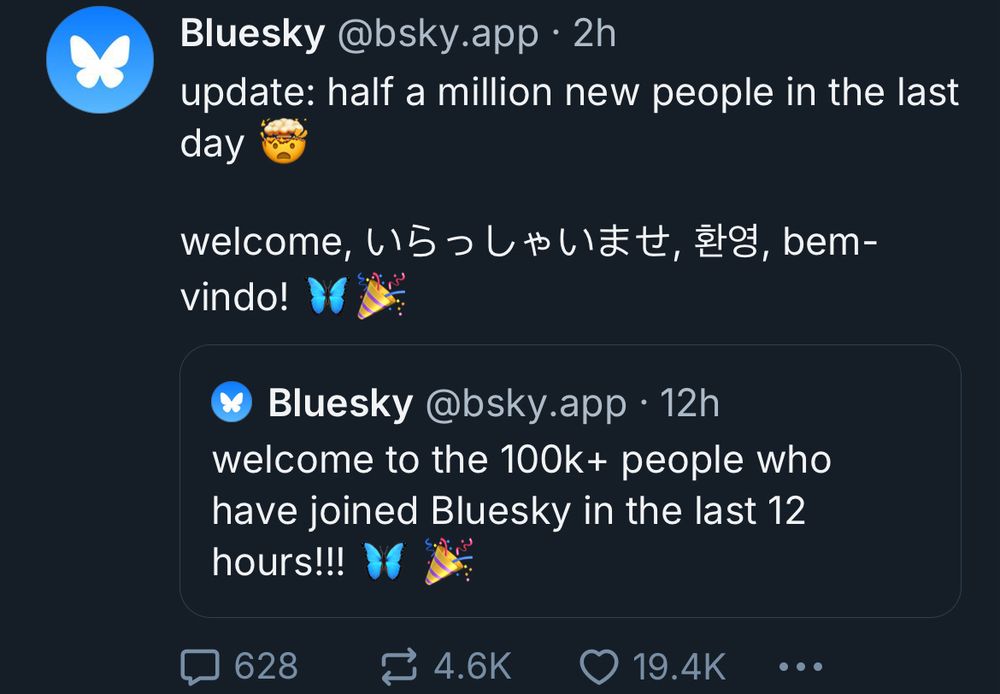This screenshot has width=1000, height=694.
Task: Click the party popper emoji in main post
Action: [x=381, y=295]
